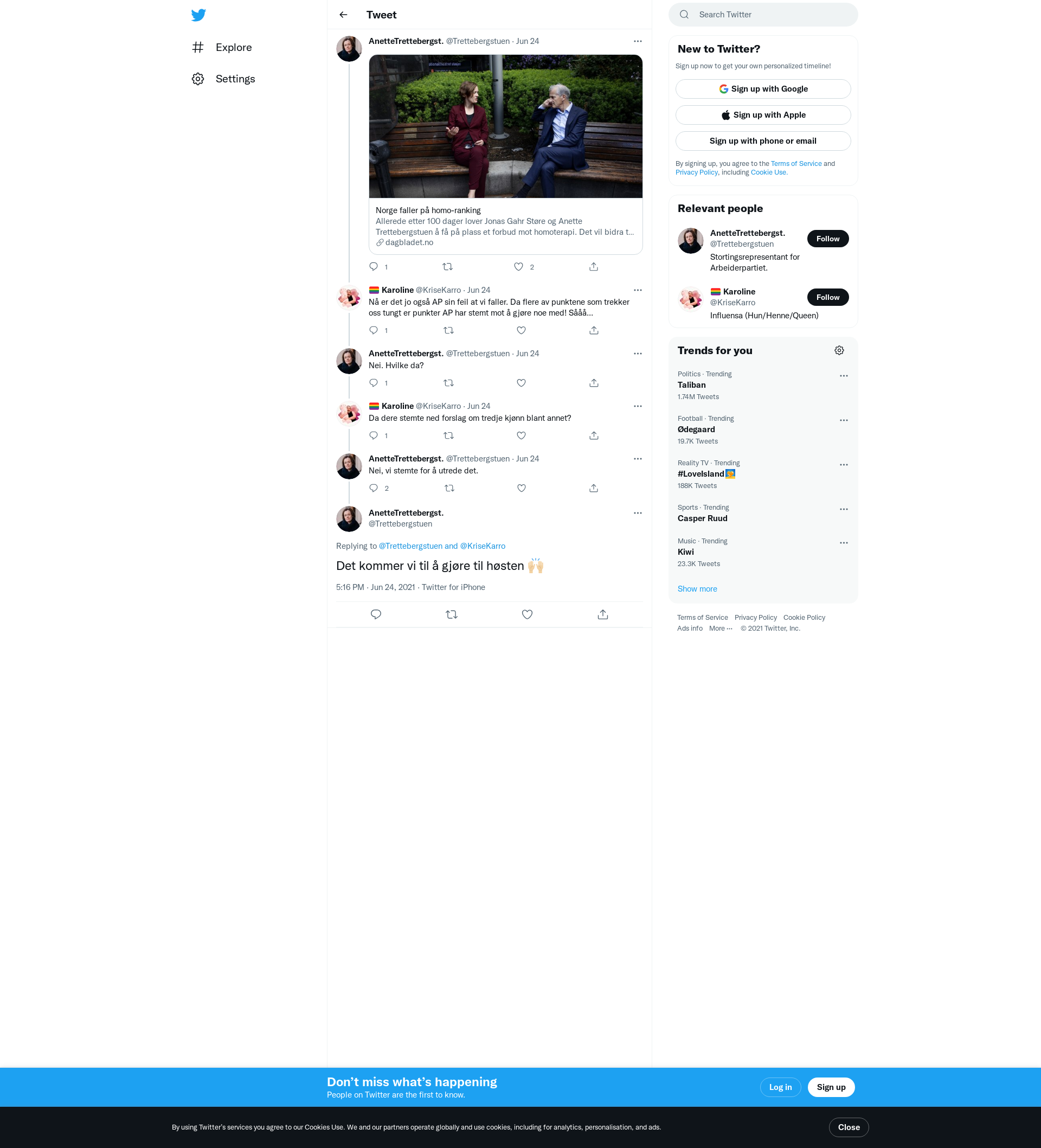Open more options on 'tredje kjønn' tweet
This screenshot has width=1041, height=1148.
point(638,406)
